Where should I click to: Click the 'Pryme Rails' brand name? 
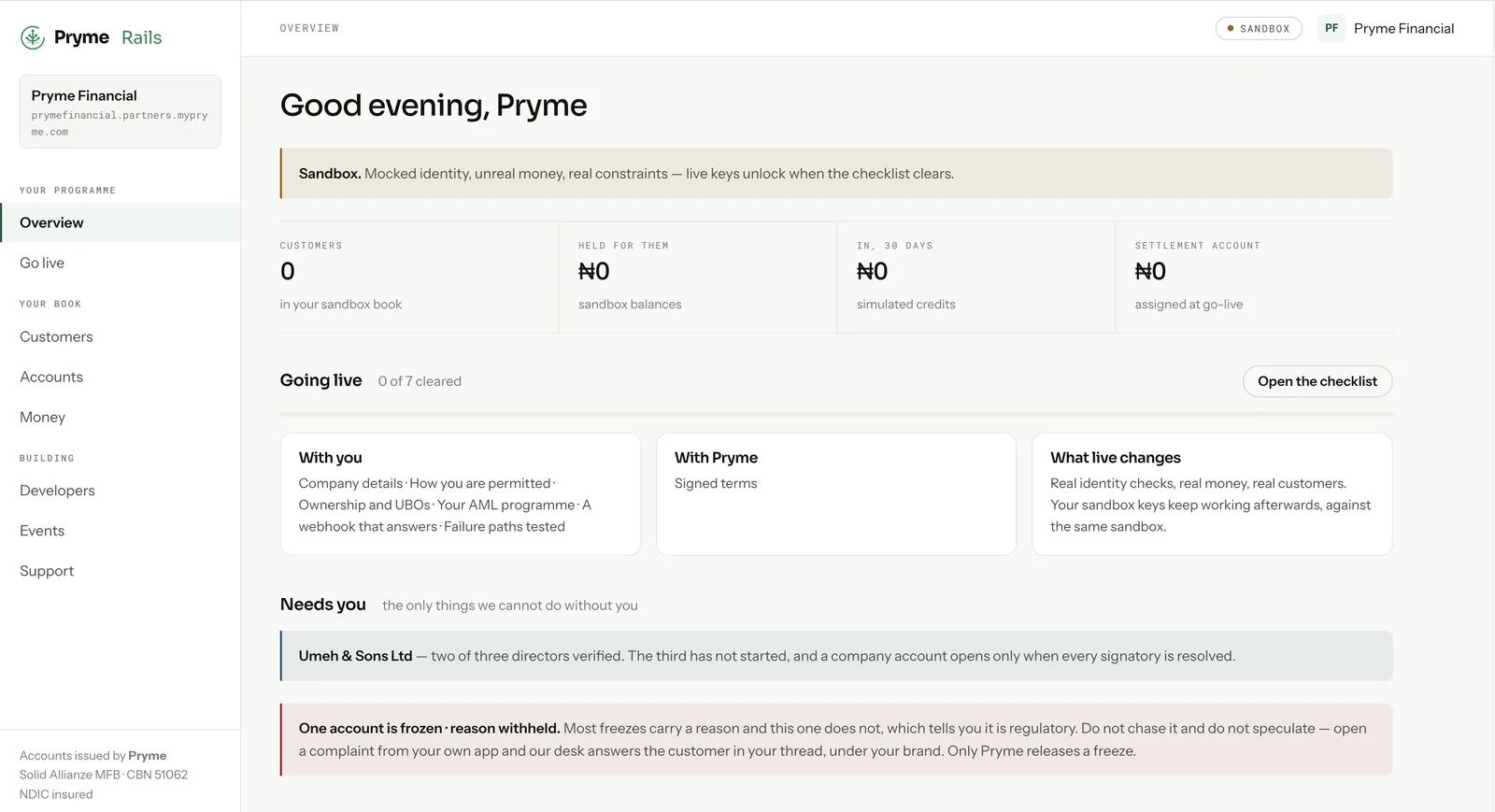tap(107, 37)
